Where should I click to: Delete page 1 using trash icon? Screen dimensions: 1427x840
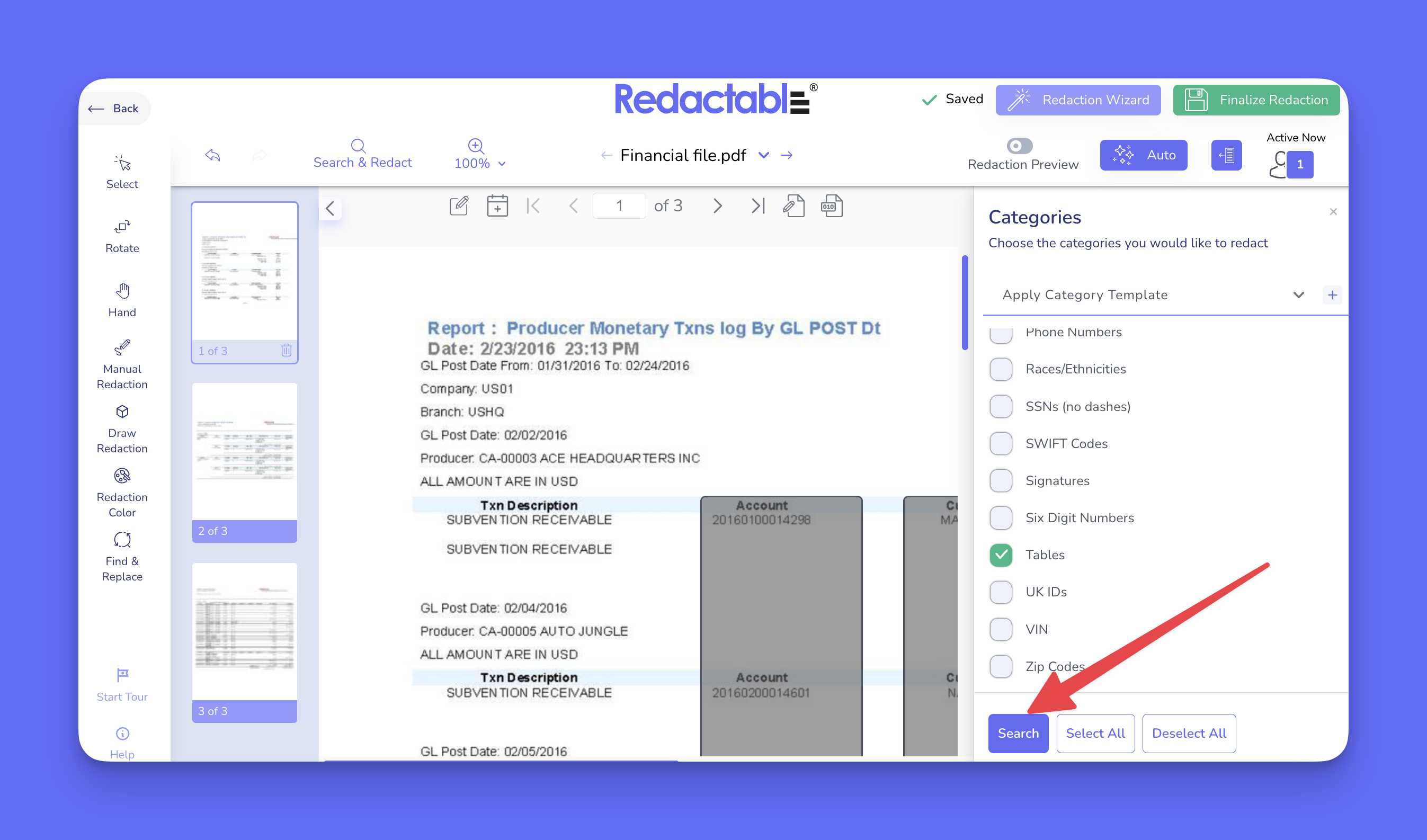coord(287,351)
